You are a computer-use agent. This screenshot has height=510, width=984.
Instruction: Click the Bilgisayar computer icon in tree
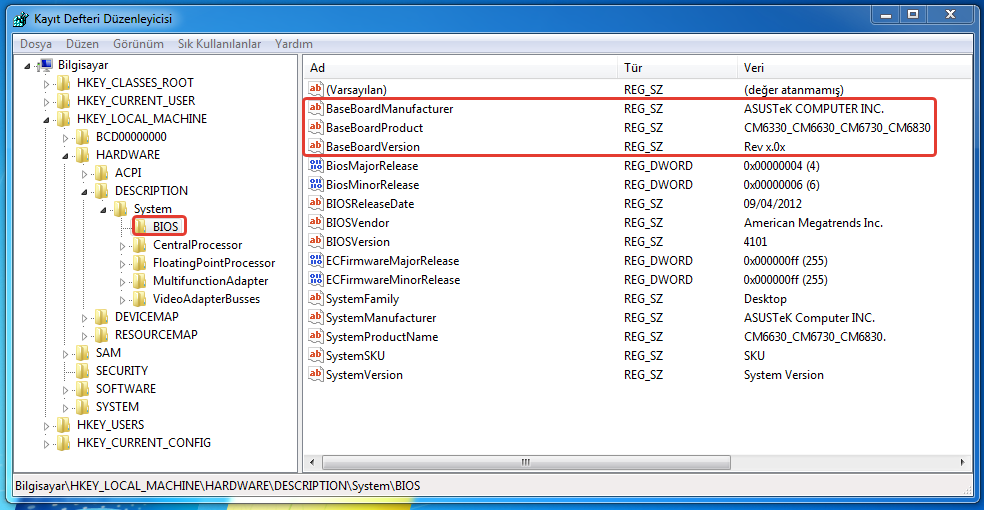(46, 65)
